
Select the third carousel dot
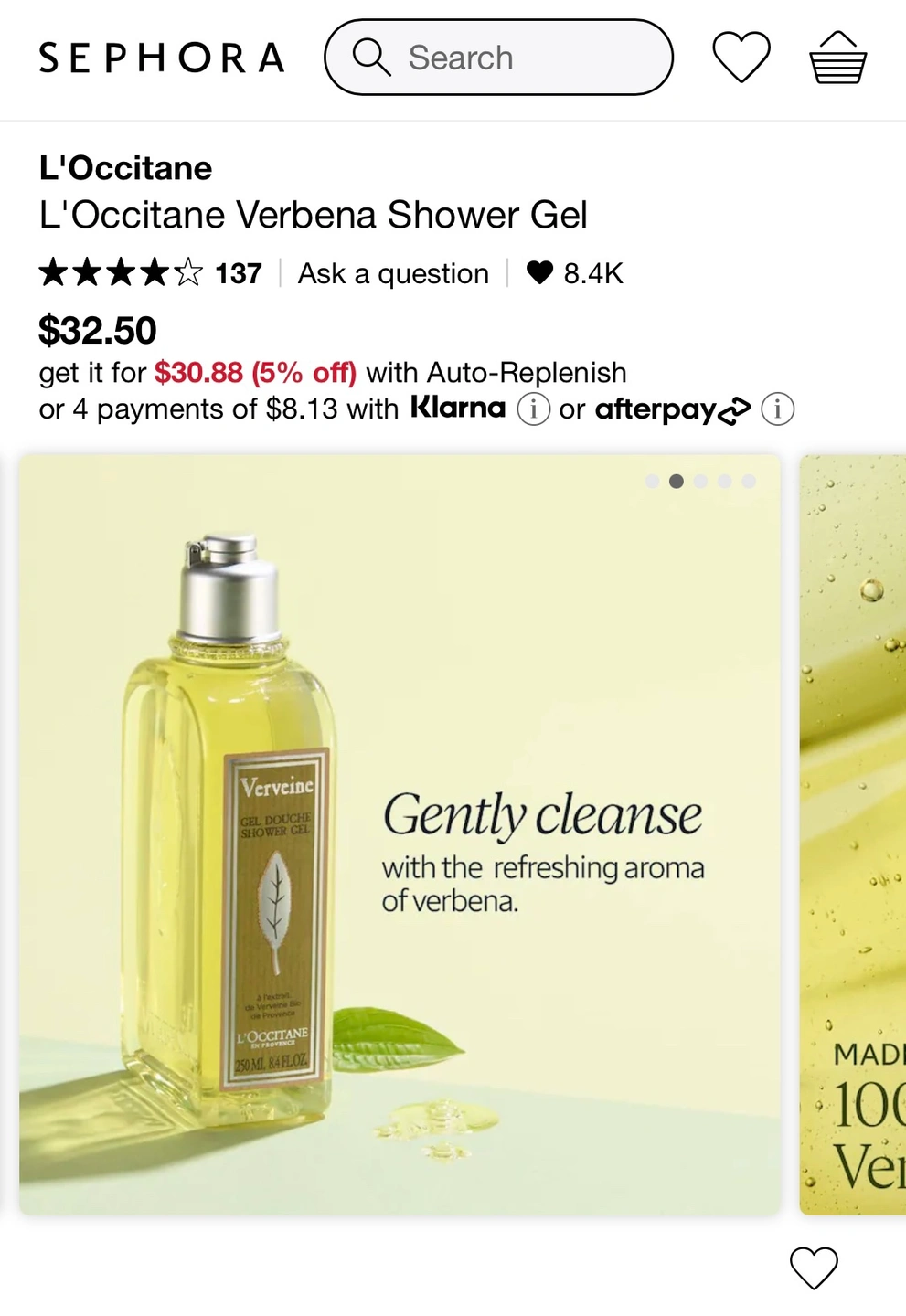click(x=700, y=482)
